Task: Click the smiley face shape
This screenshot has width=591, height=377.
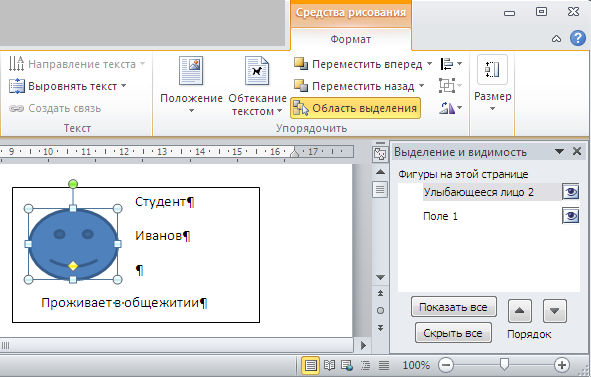Action: (x=73, y=244)
